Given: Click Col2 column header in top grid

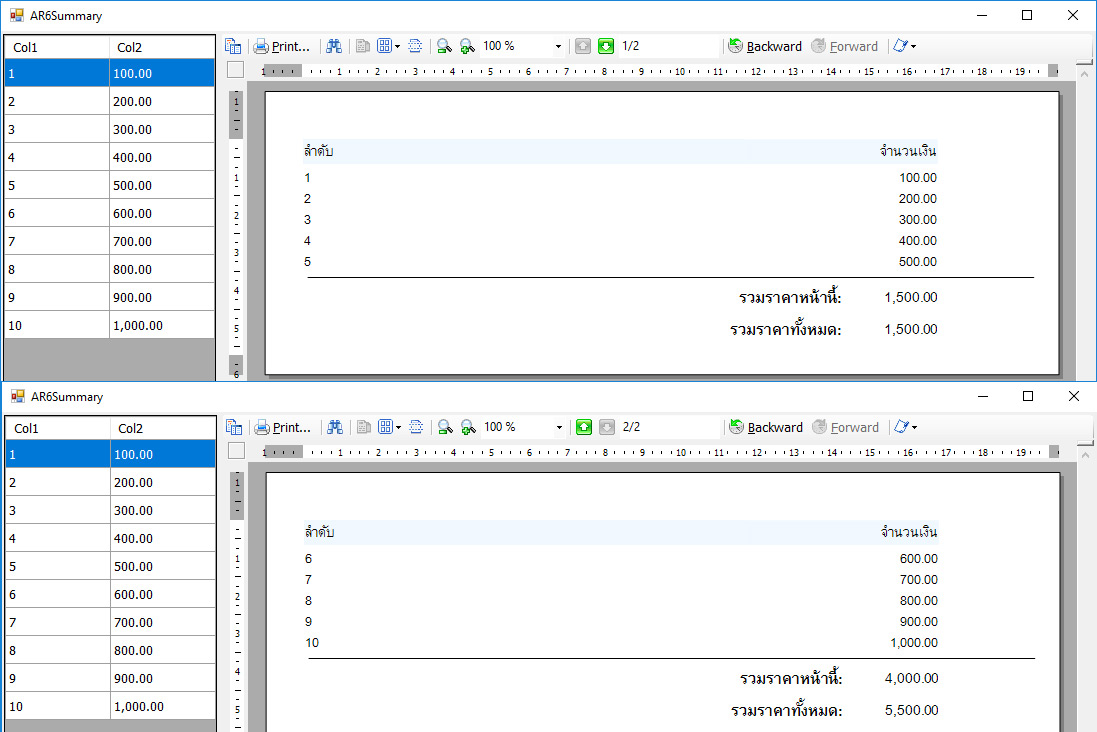Looking at the screenshot, I should (x=160, y=47).
